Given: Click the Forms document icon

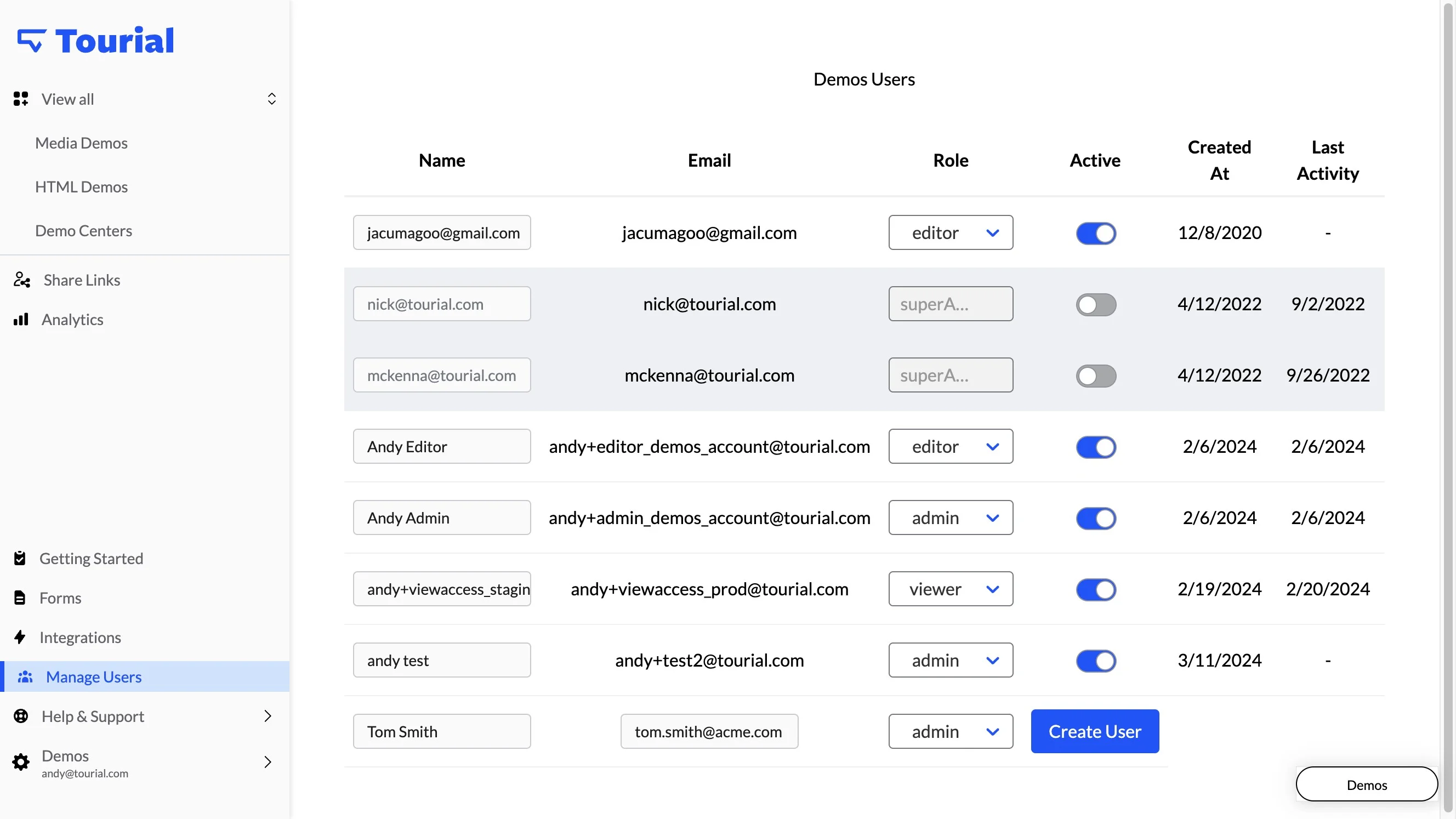Looking at the screenshot, I should point(20,598).
